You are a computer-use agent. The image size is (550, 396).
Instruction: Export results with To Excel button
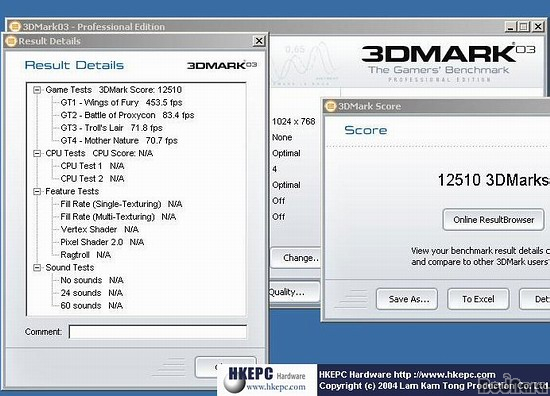point(478,299)
